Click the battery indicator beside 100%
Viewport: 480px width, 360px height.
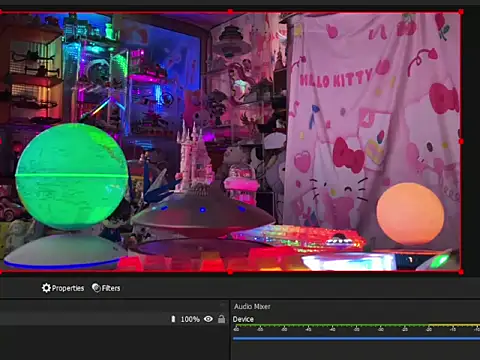(x=173, y=319)
